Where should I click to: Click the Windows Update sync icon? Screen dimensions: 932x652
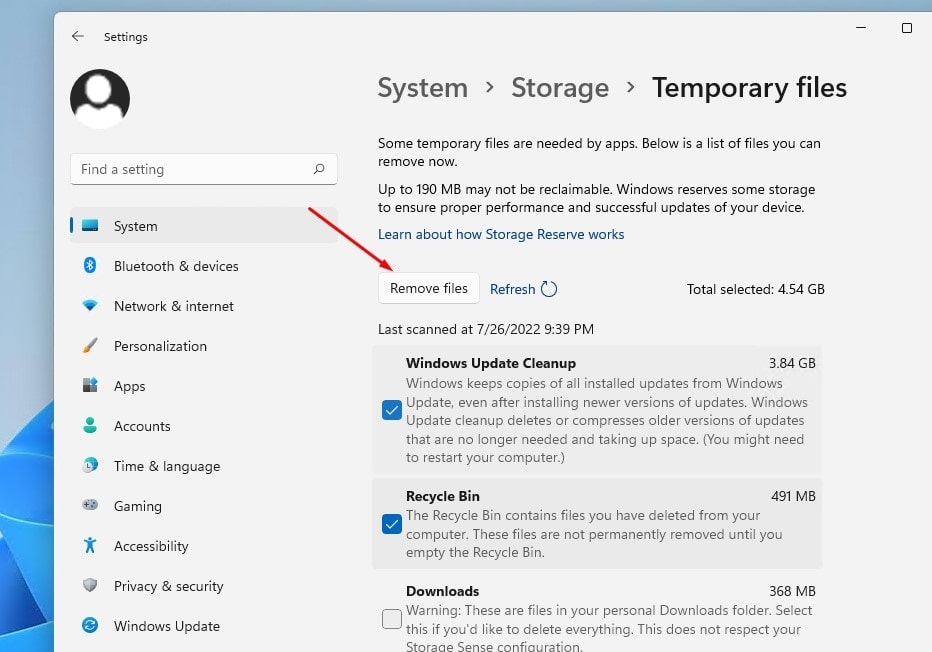click(90, 626)
